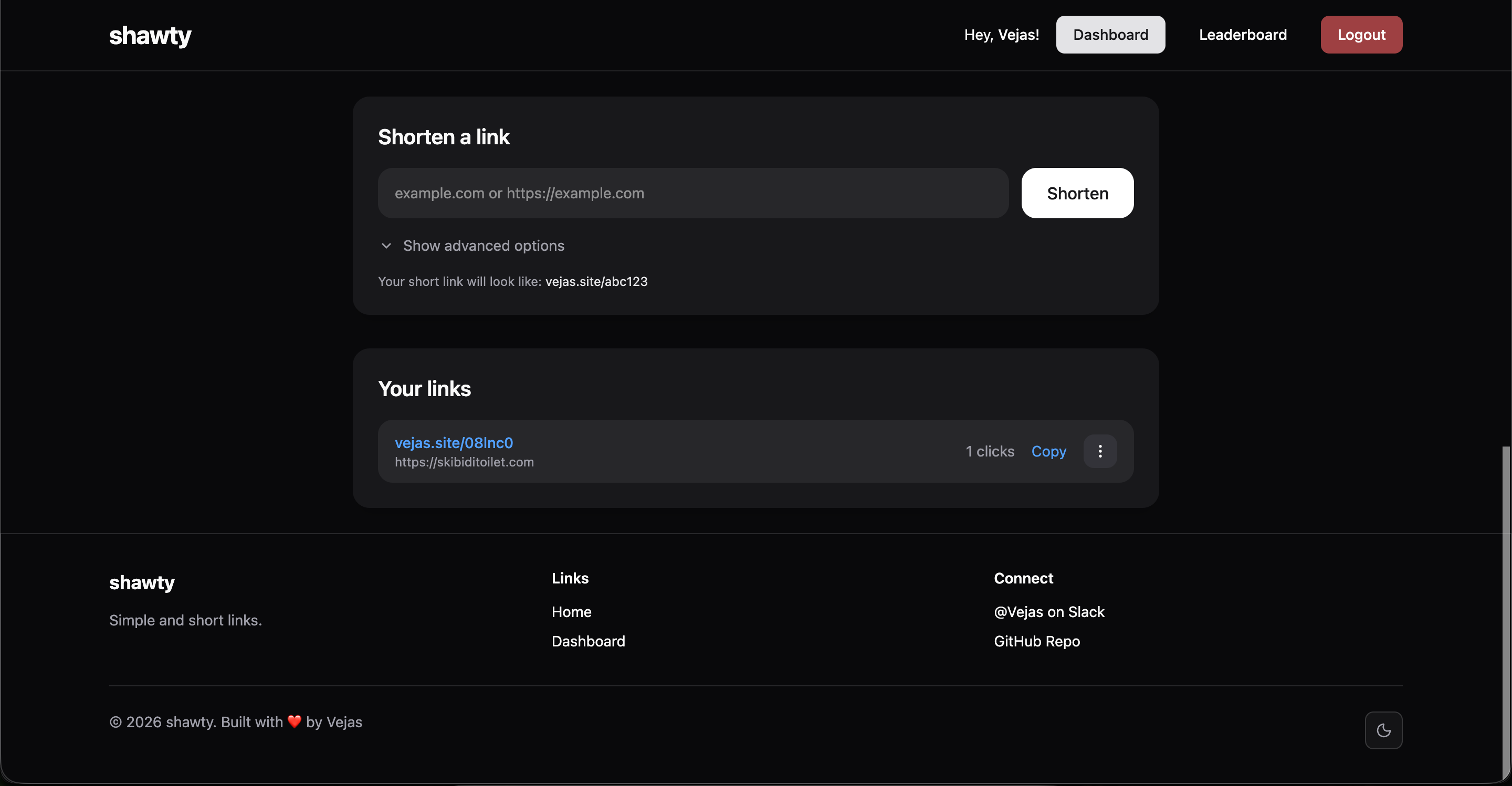Expand Show advanced options
Viewport: 1512px width, 786px height.
[483, 246]
